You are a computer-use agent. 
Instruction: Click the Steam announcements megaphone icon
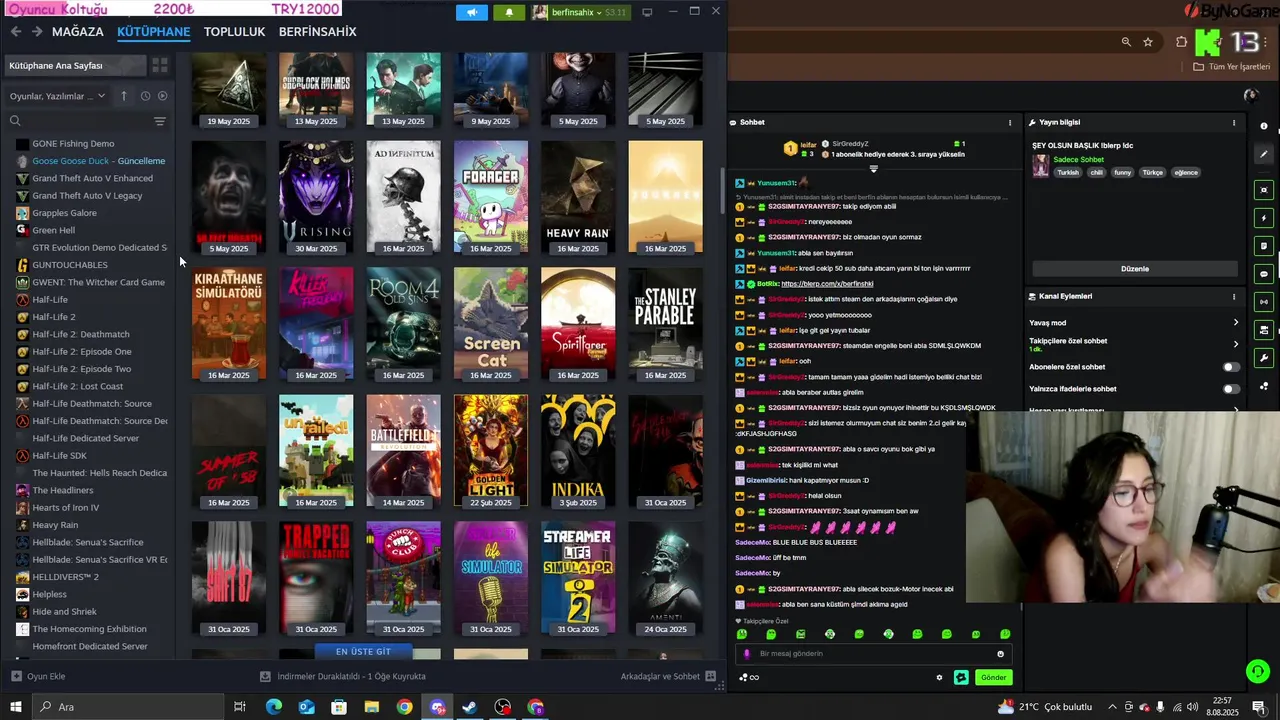(472, 12)
